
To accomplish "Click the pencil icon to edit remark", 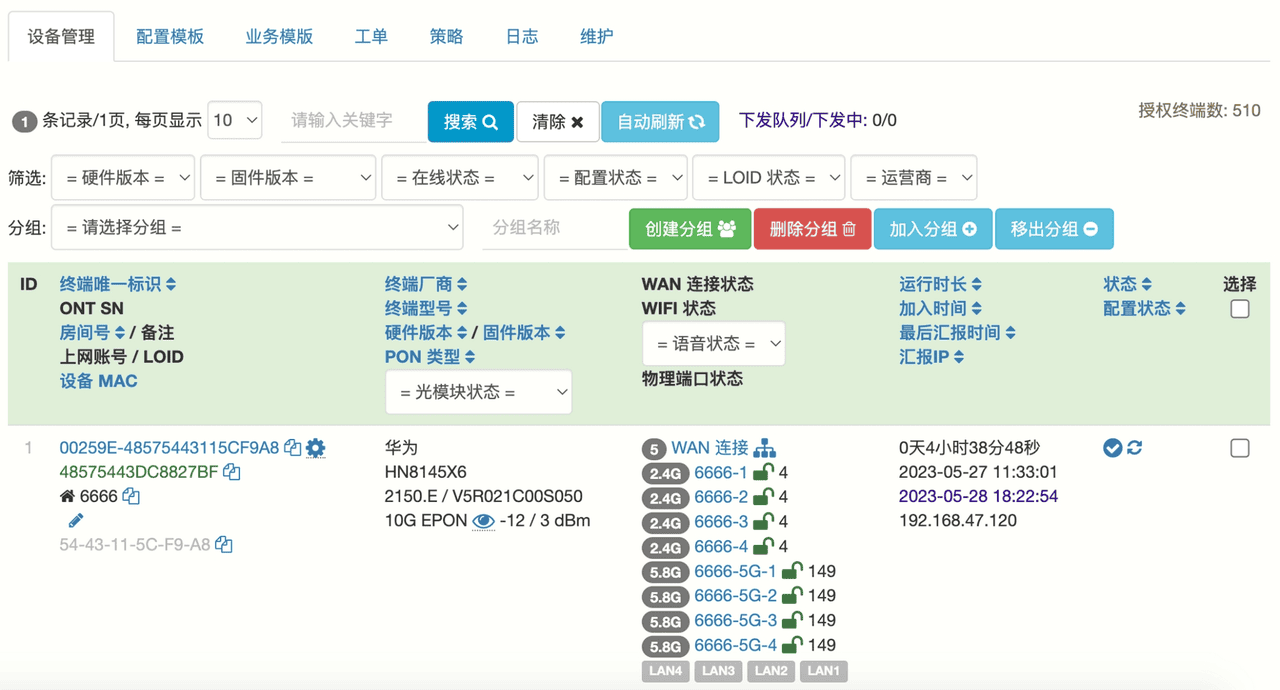I will 76,520.
